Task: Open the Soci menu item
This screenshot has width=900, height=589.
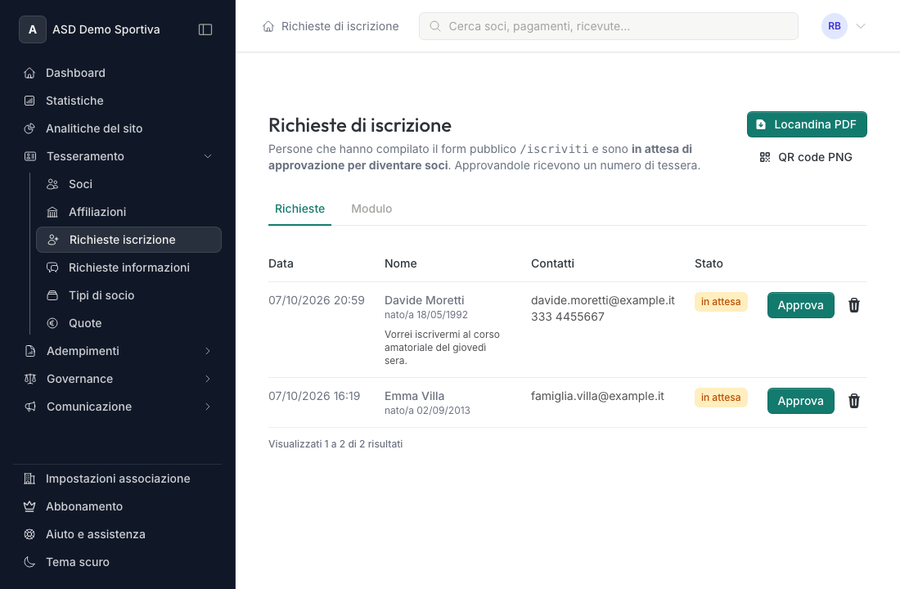Action: (x=129, y=184)
